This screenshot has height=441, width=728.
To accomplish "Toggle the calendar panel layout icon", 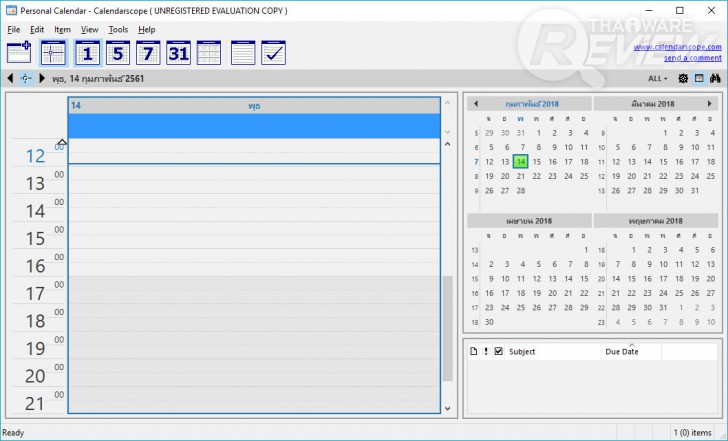I will click(699, 78).
